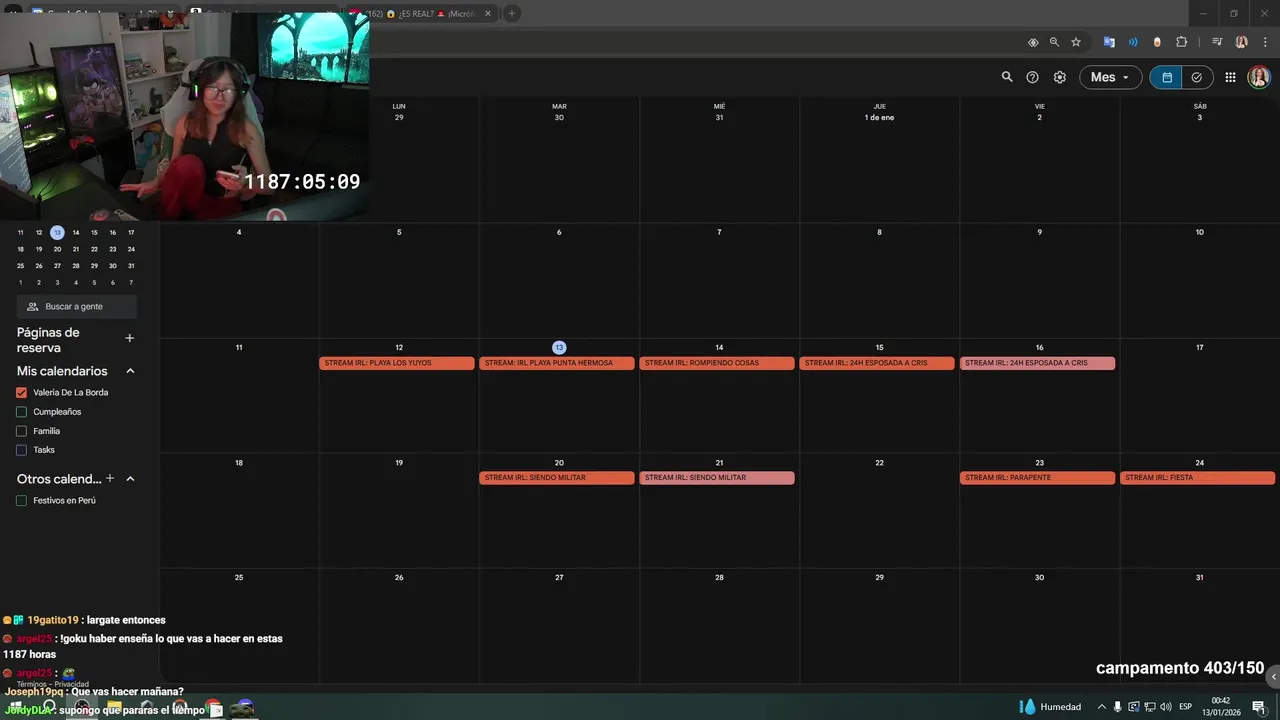
Task: Open event STREAM IRL: PARAPENTE
Action: [1037, 478]
